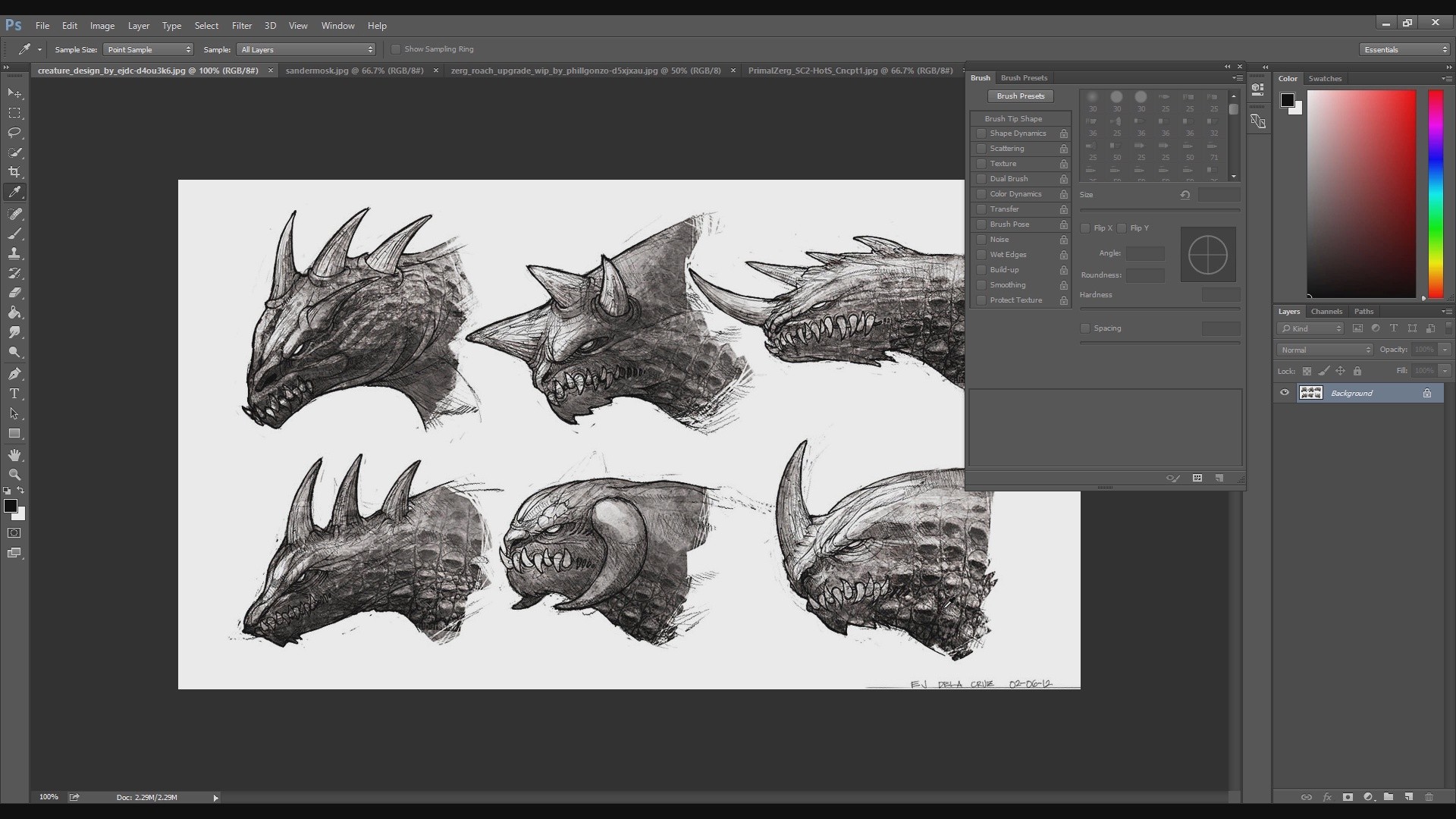Screen dimensions: 1456x819
Task: Toggle Quick Mask mode
Action: 14,533
